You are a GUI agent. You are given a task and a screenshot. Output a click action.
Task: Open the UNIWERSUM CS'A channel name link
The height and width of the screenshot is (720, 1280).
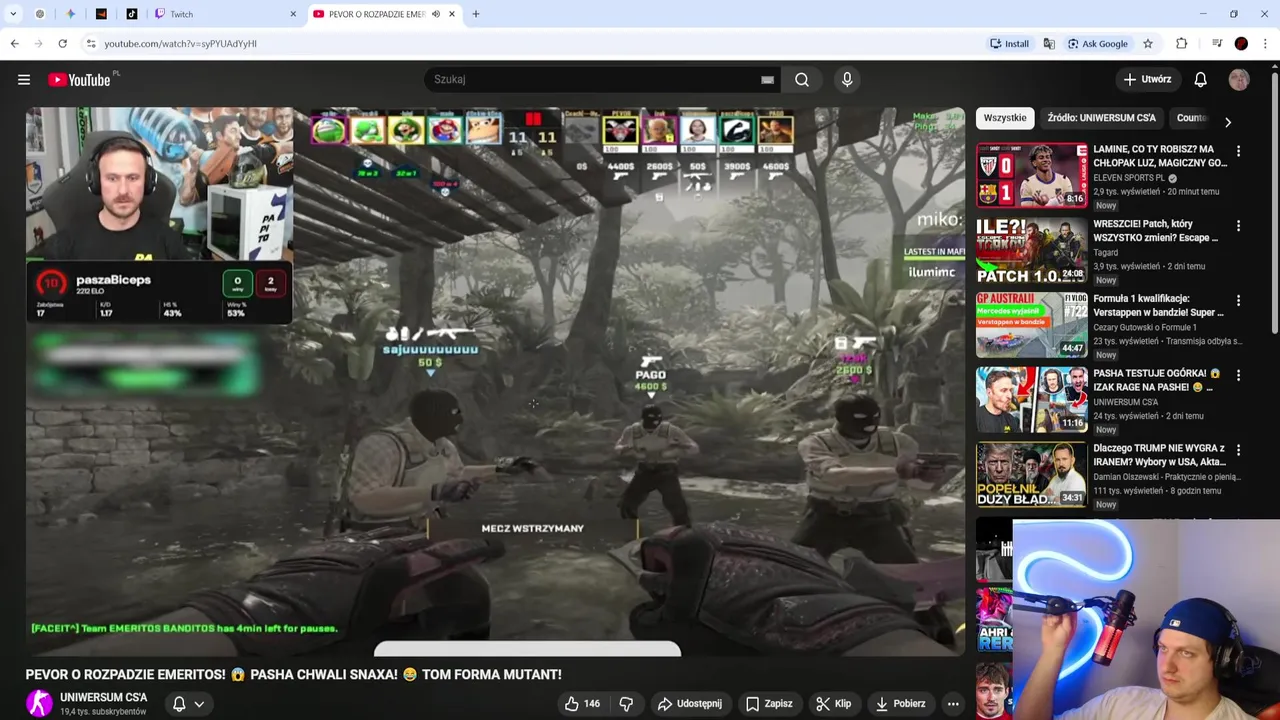[x=103, y=698]
